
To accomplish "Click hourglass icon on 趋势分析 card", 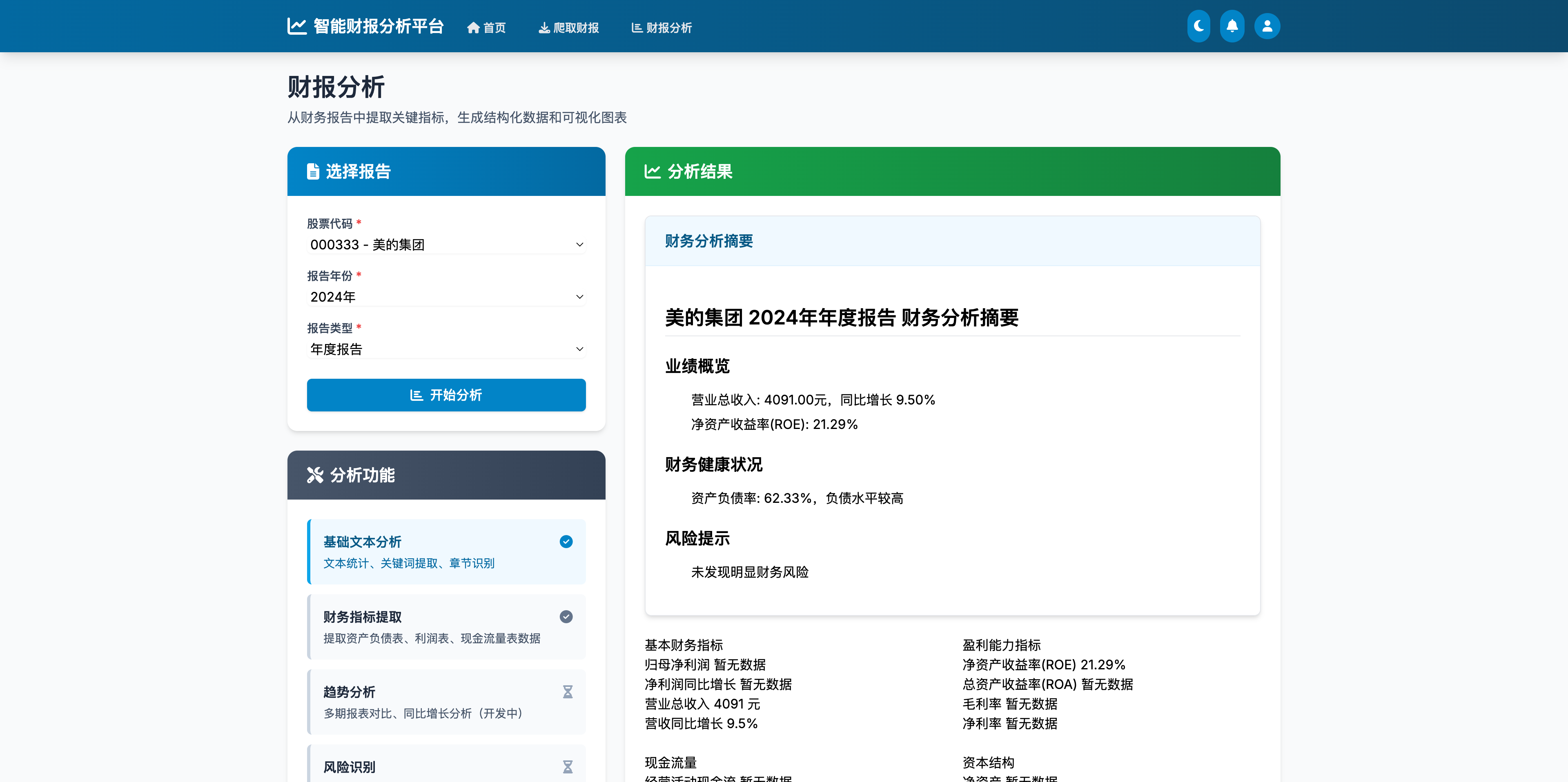I will pos(567,692).
